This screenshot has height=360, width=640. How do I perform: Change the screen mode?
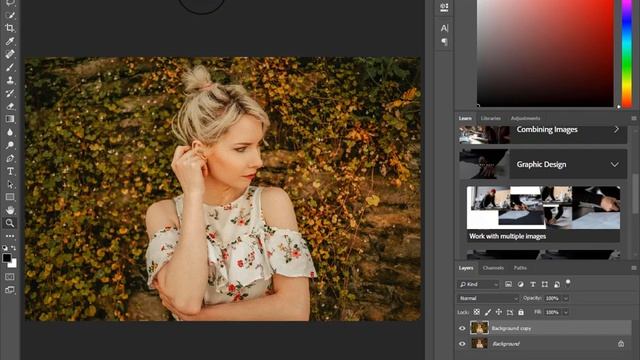(10, 290)
